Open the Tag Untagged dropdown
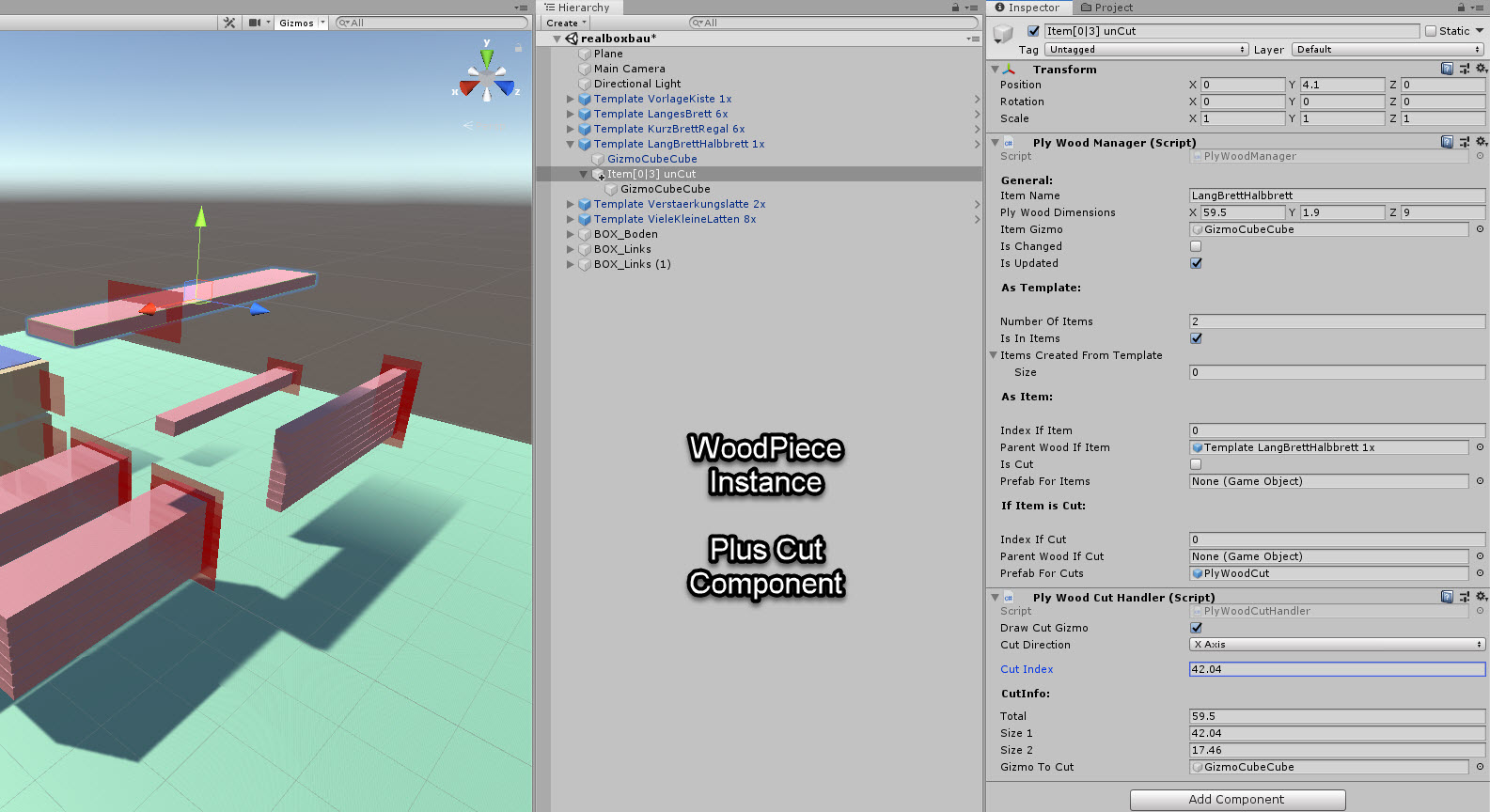 tap(1146, 50)
